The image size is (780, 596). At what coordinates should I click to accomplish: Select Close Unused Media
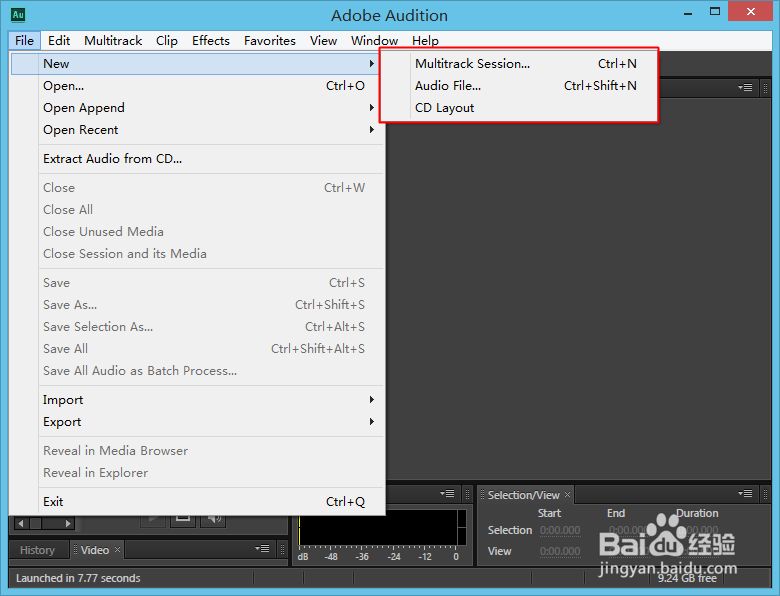tap(197, 231)
